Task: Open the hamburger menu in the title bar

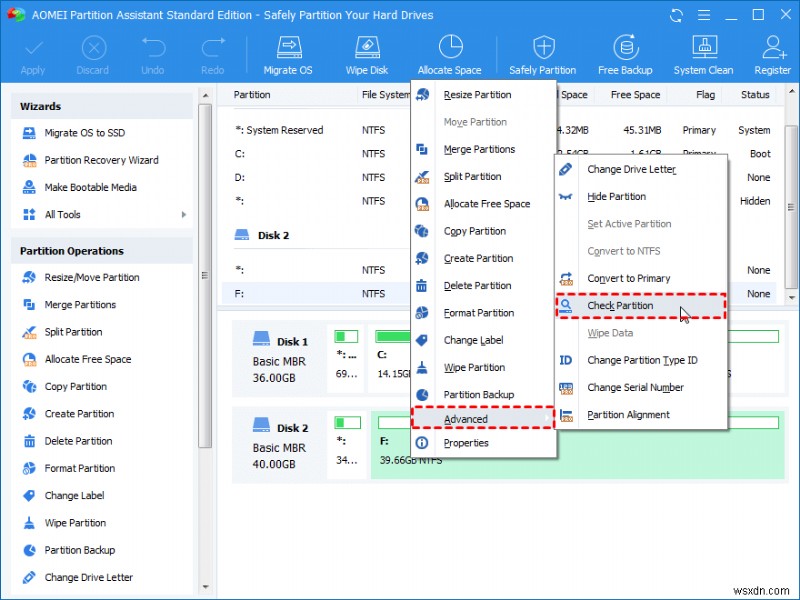Action: tap(704, 15)
